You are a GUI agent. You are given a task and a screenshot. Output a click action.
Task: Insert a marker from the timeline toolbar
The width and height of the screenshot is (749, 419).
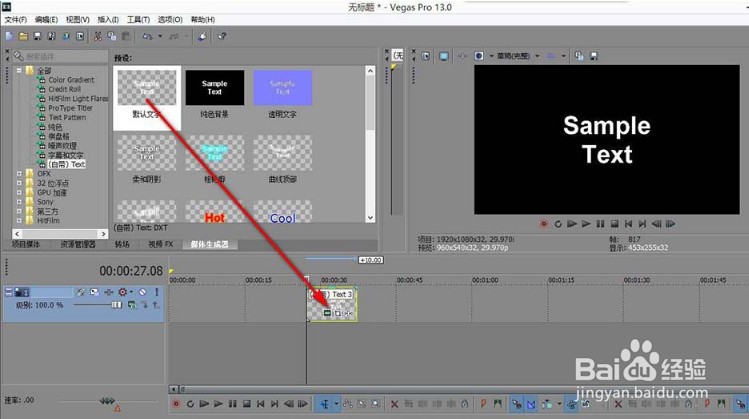pyautogui.click(x=483, y=404)
